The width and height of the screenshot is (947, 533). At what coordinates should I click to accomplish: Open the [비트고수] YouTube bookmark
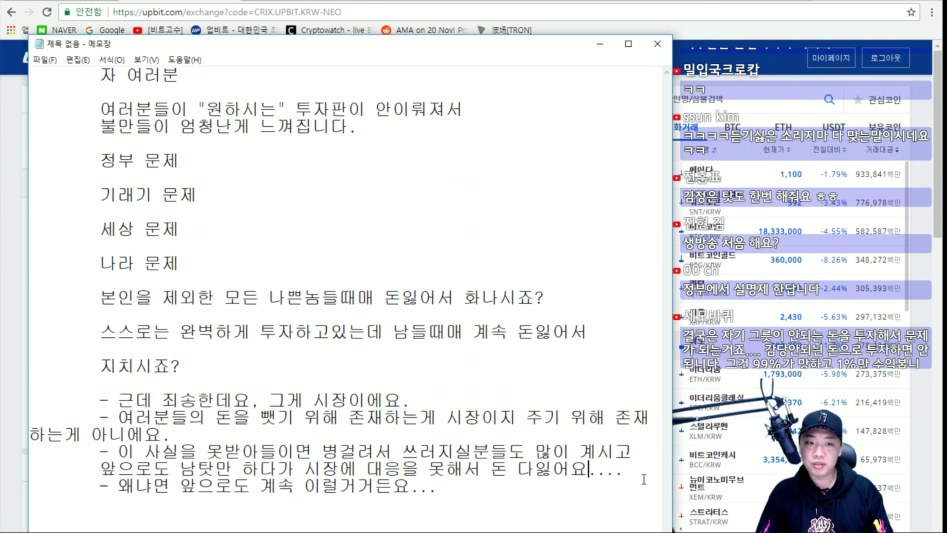pyautogui.click(x=158, y=30)
